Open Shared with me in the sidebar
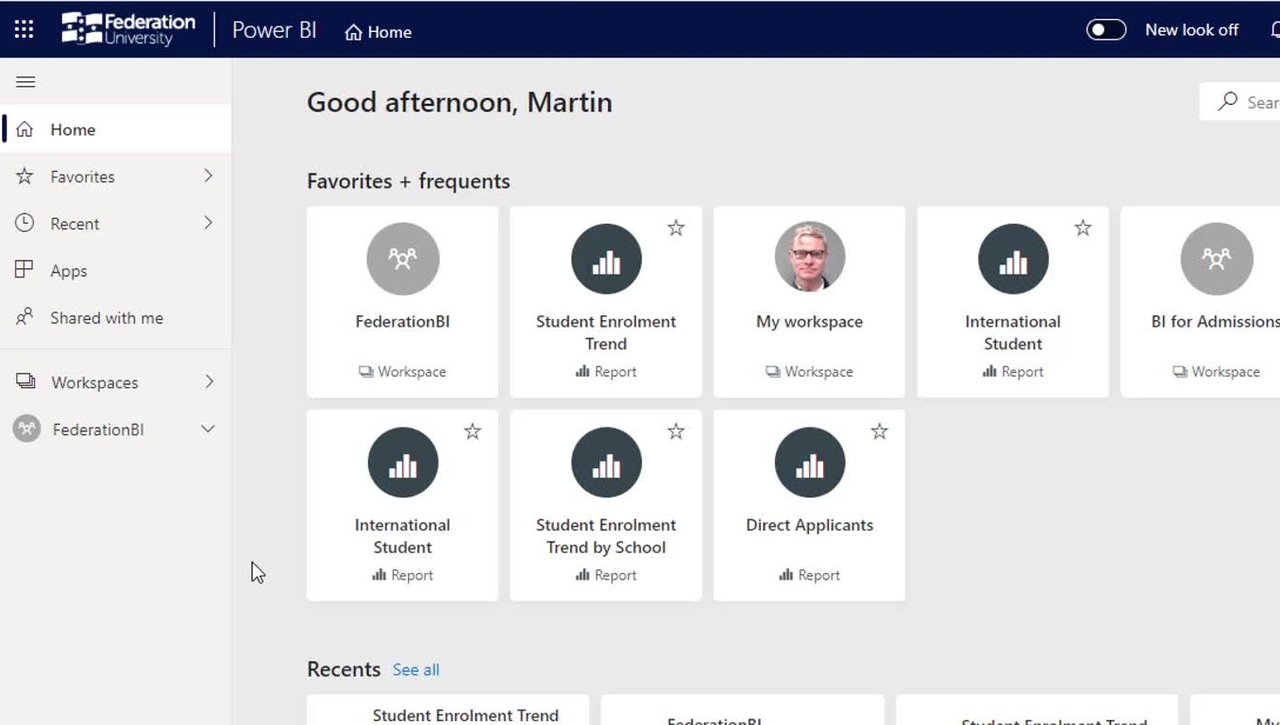Viewport: 1280px width, 725px height. pos(116,318)
